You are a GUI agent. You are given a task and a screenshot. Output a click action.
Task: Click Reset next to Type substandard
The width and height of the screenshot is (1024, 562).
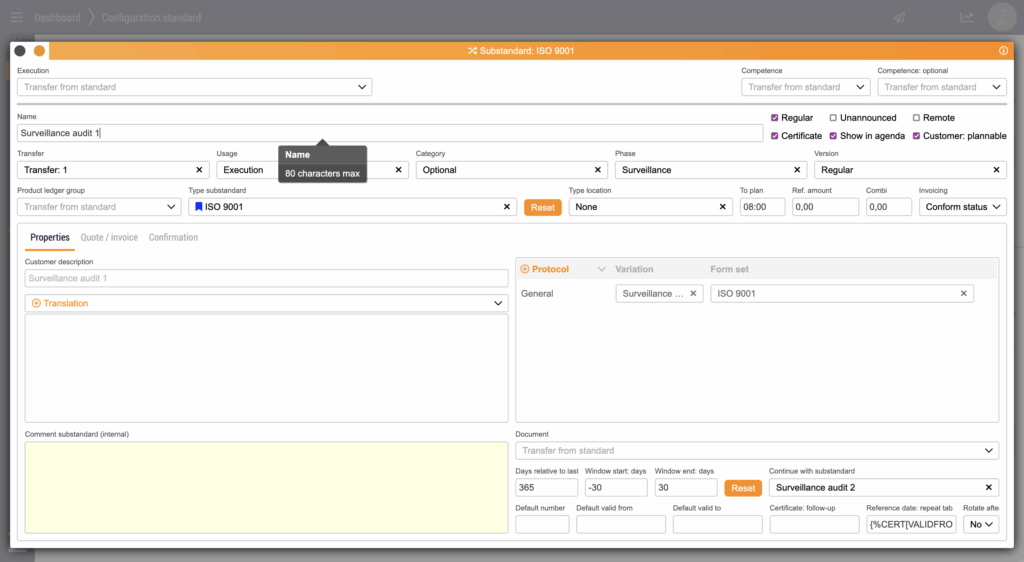pos(542,207)
